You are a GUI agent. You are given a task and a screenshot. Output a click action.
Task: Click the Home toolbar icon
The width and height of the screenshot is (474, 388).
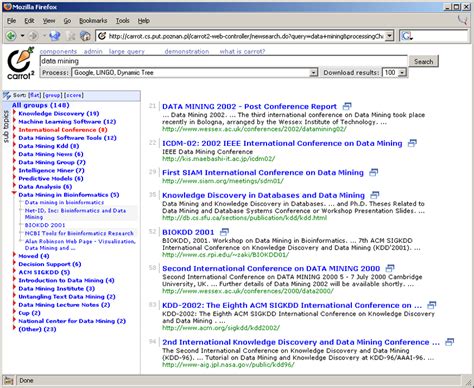(x=85, y=36)
